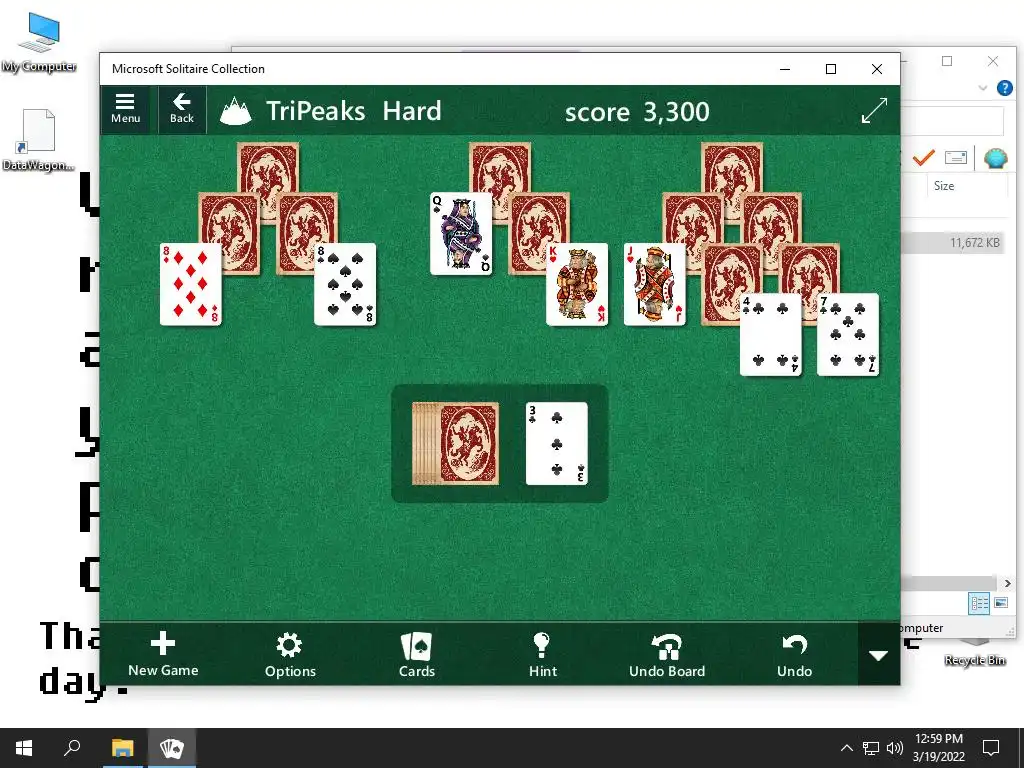This screenshot has height=768, width=1024.
Task: Open the Solitaire hamburger Menu
Action: point(125,109)
